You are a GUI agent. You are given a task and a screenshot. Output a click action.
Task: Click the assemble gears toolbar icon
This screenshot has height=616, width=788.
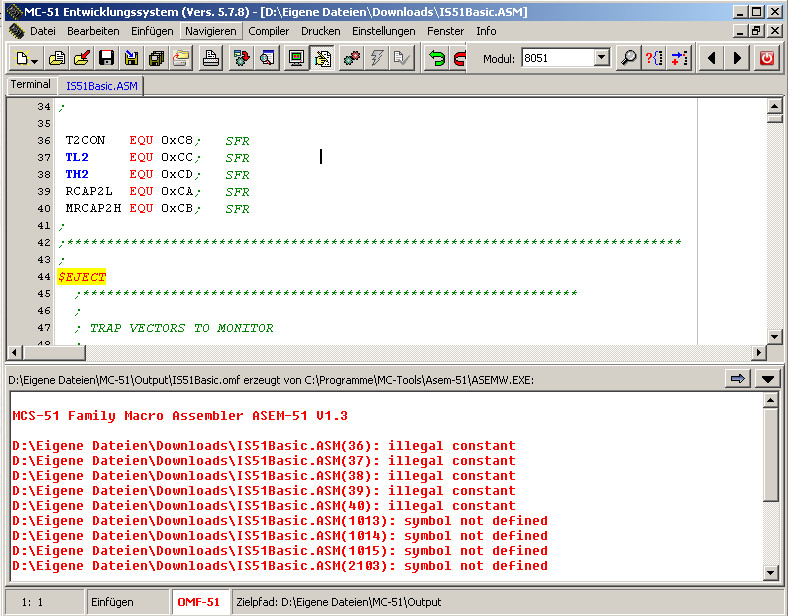pos(352,58)
